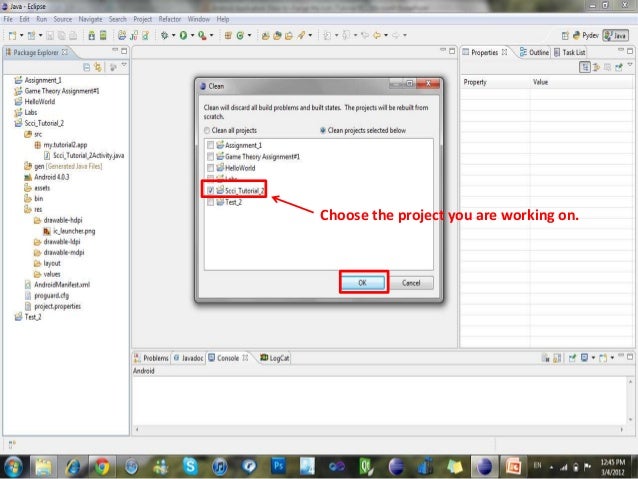Open the New file dropdown arrow
Viewport: 638px width, 479px height.
[22, 36]
